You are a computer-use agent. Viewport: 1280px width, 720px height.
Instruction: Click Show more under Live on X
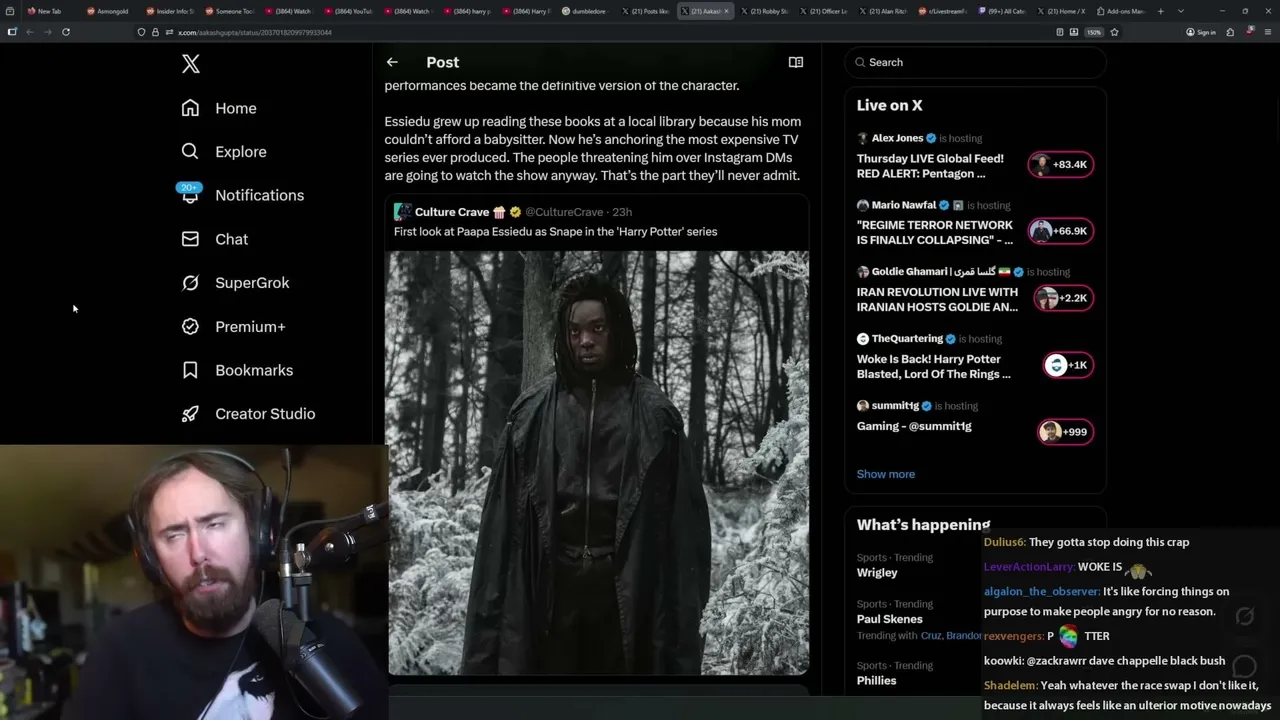tap(886, 474)
